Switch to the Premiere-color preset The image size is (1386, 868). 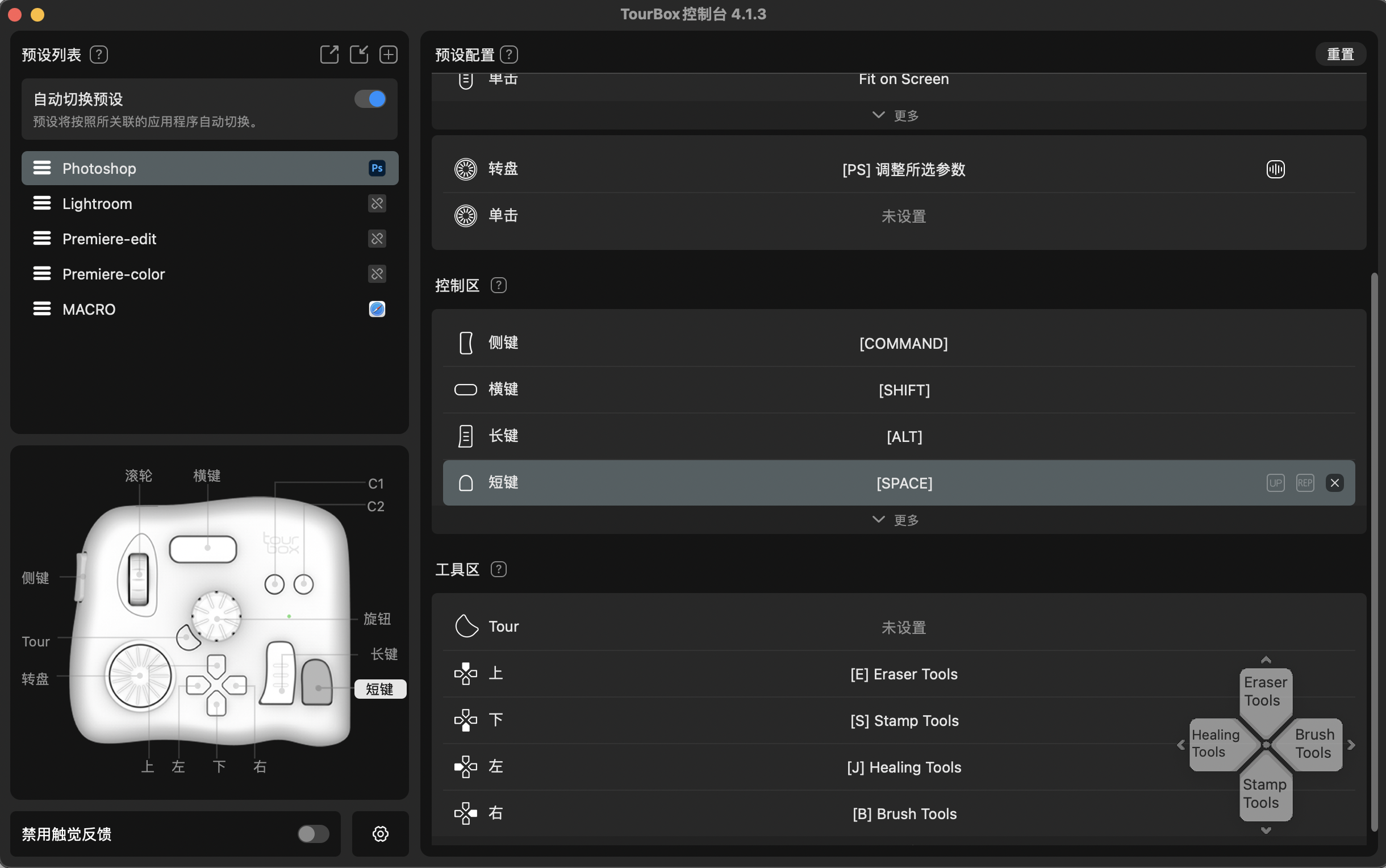click(x=172, y=274)
